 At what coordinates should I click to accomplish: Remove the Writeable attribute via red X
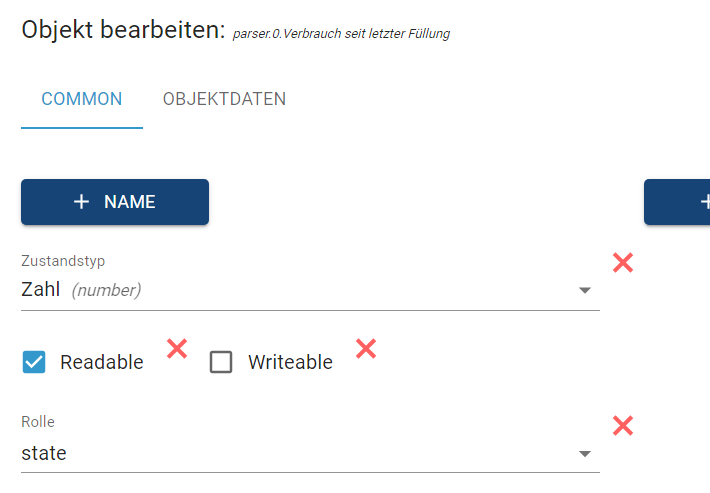click(x=366, y=348)
